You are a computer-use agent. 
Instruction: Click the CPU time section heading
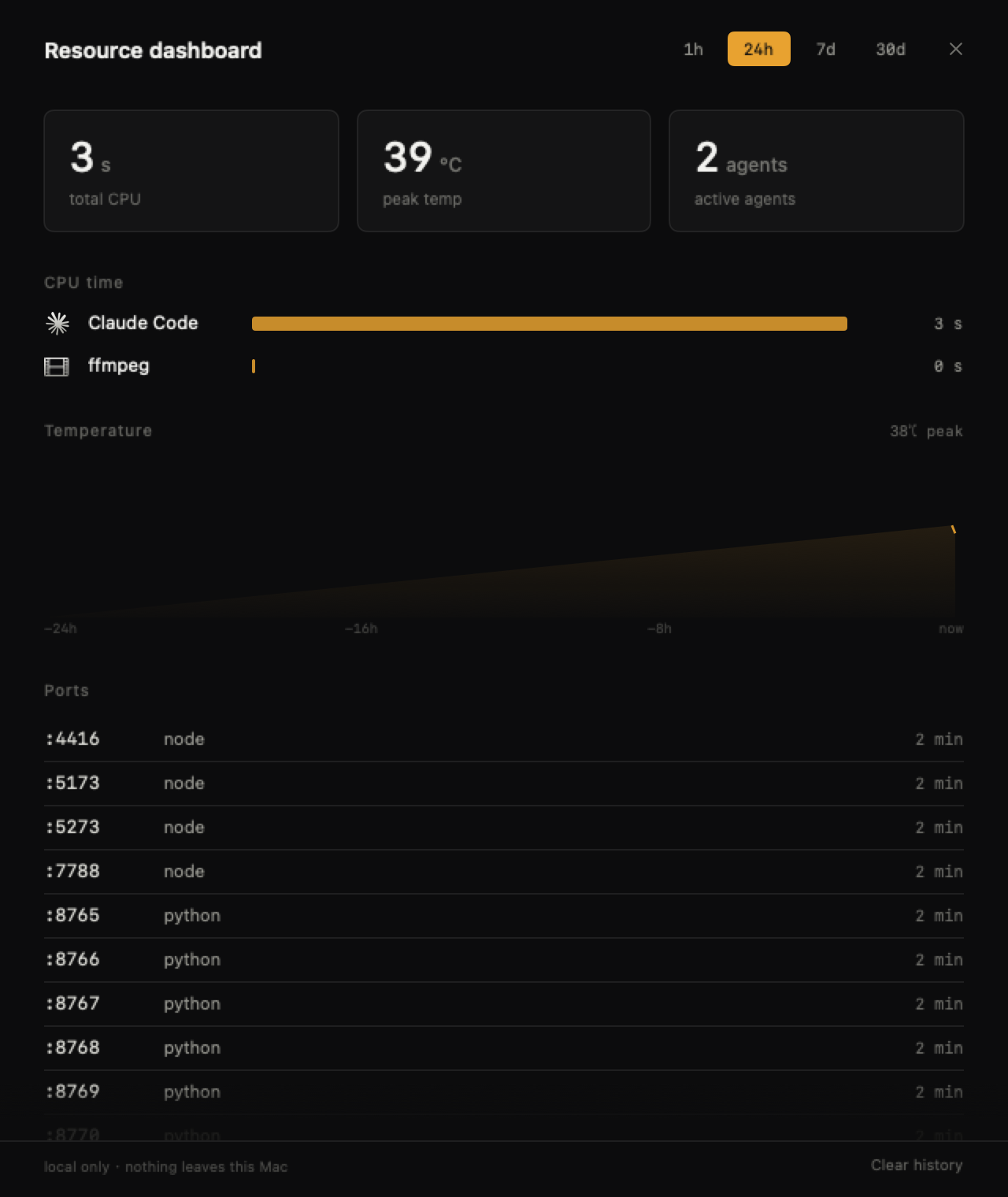[x=83, y=283]
